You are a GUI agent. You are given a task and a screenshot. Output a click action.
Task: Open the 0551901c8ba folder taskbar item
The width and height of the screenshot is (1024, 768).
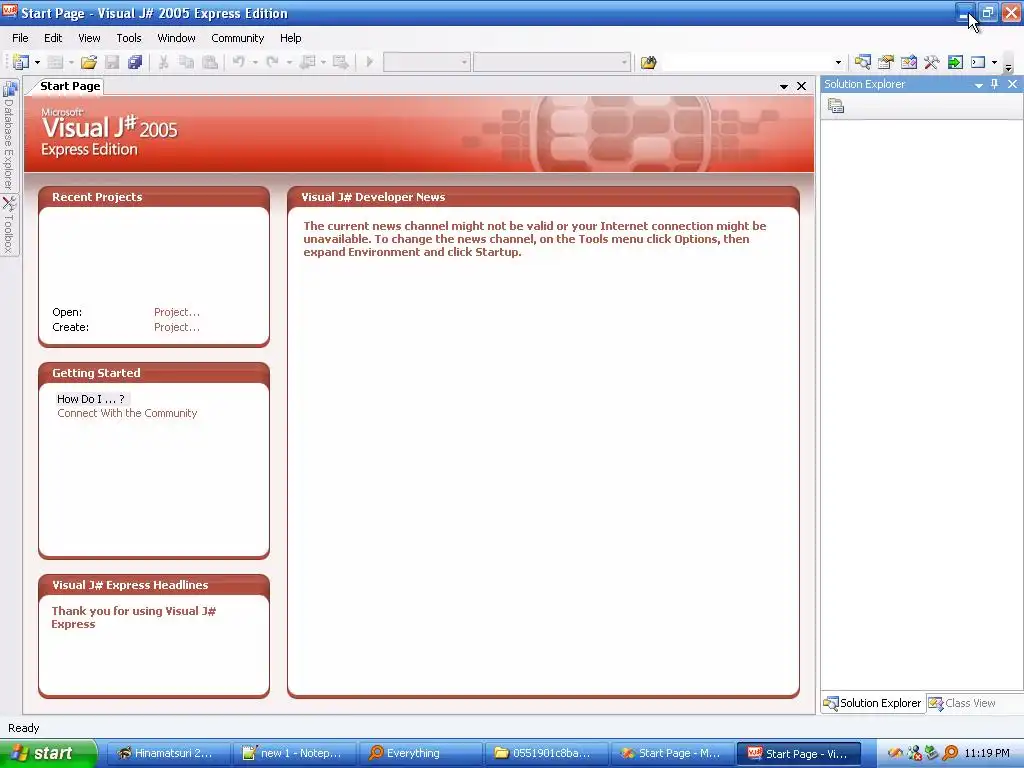546,753
